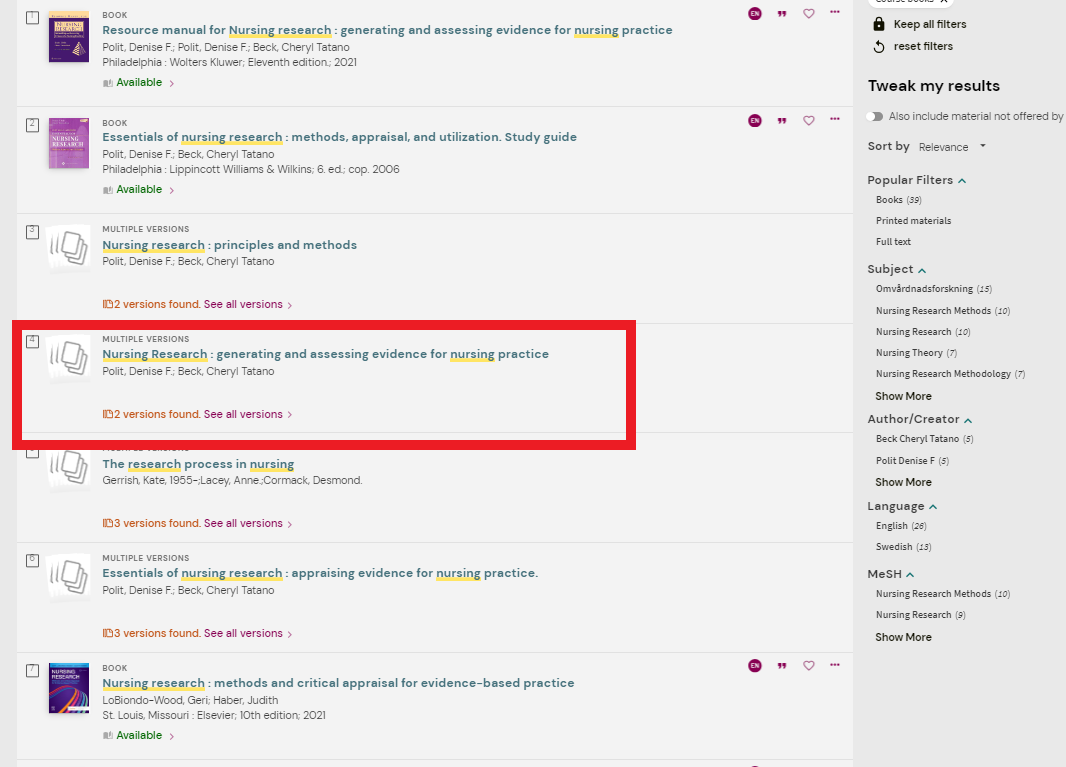
Task: Collapse the Author/Creator filter section
Action: coord(968,420)
